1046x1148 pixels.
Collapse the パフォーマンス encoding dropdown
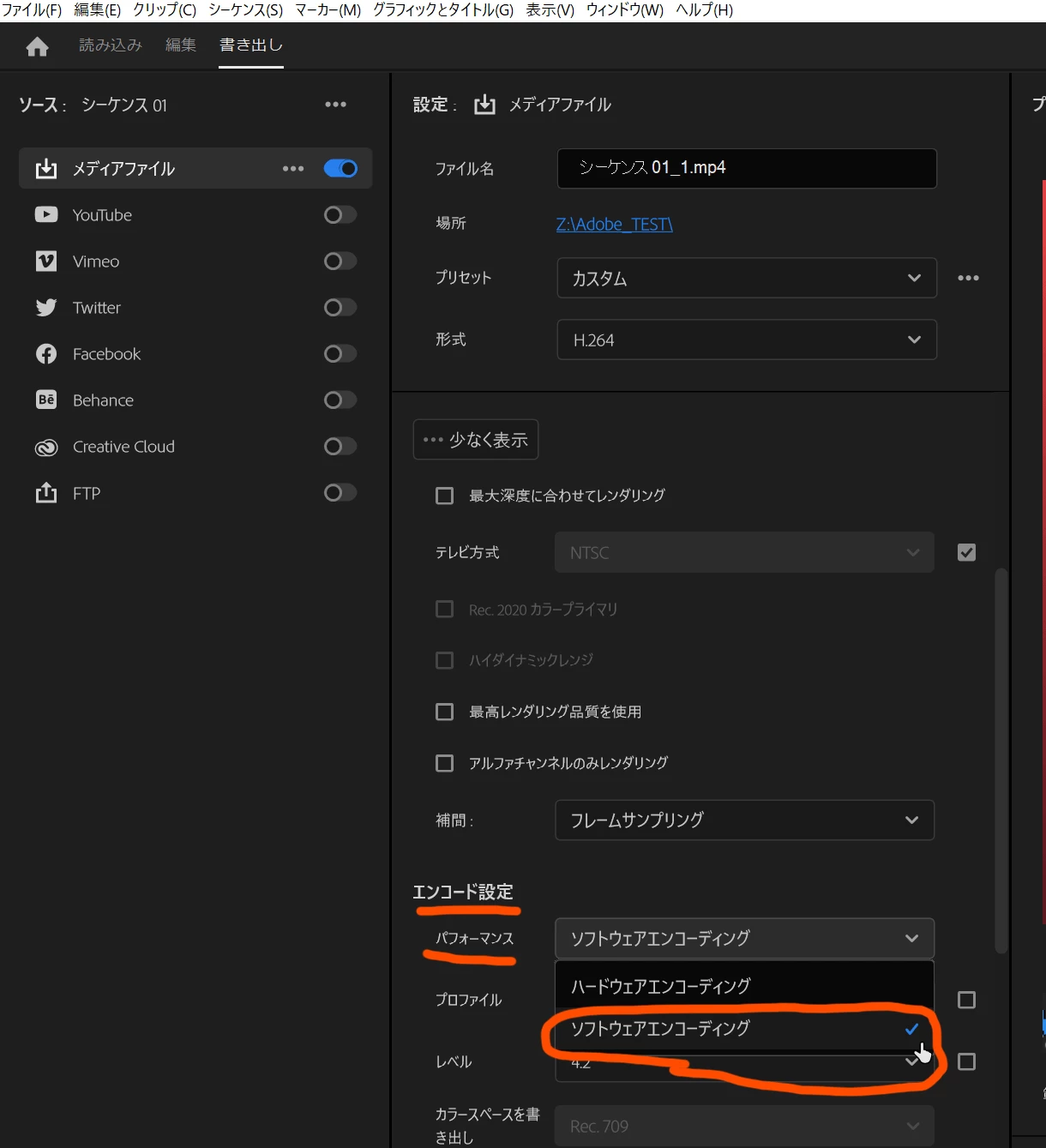pyautogui.click(x=744, y=938)
